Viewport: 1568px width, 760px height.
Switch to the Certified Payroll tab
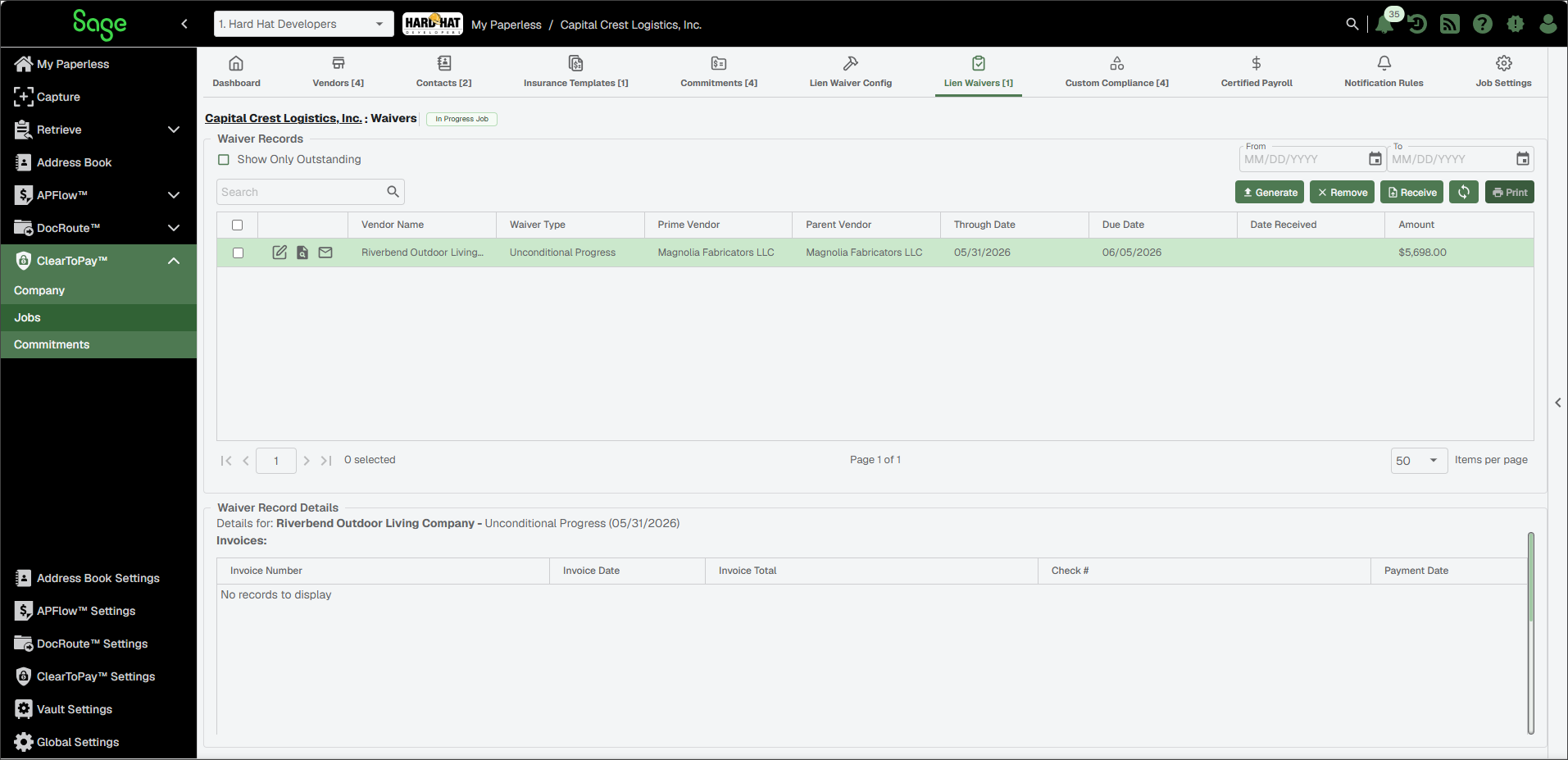(1257, 72)
